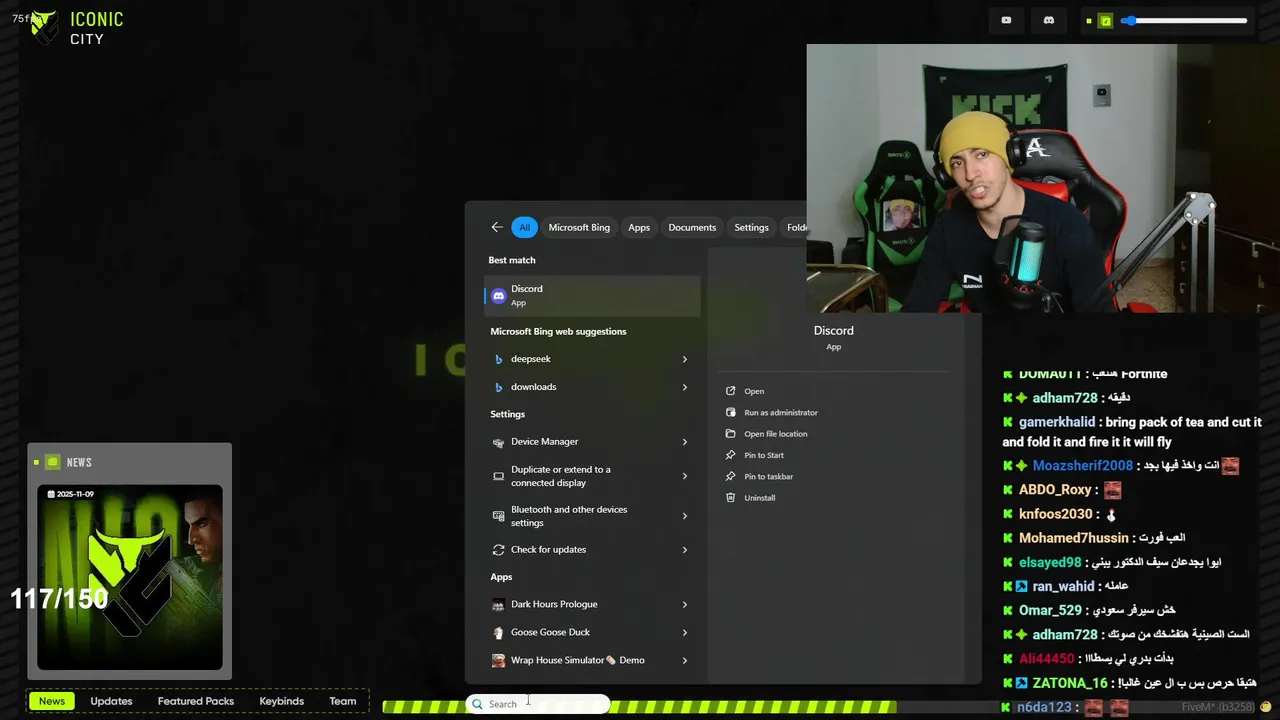Adjust the music volume slider
This screenshot has width=1280, height=720.
point(1184,21)
